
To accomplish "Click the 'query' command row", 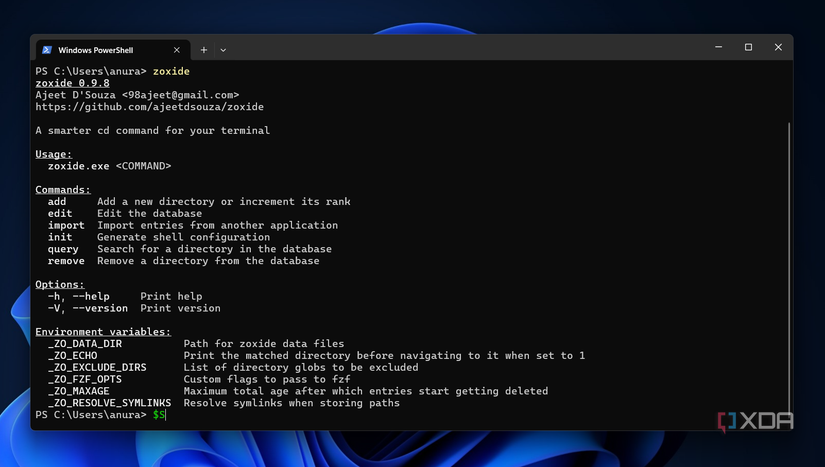I will (x=189, y=249).
